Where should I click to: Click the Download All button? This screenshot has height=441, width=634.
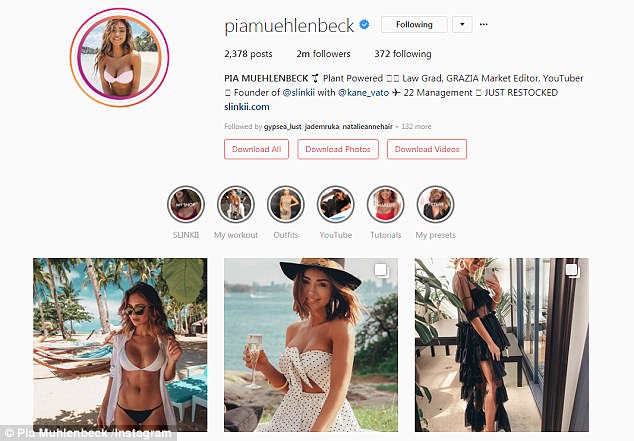(256, 149)
